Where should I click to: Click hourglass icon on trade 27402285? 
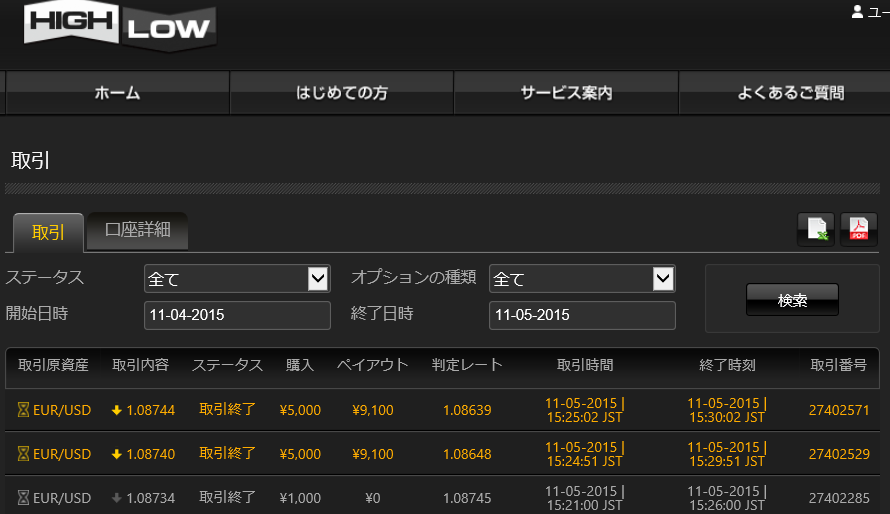point(23,497)
